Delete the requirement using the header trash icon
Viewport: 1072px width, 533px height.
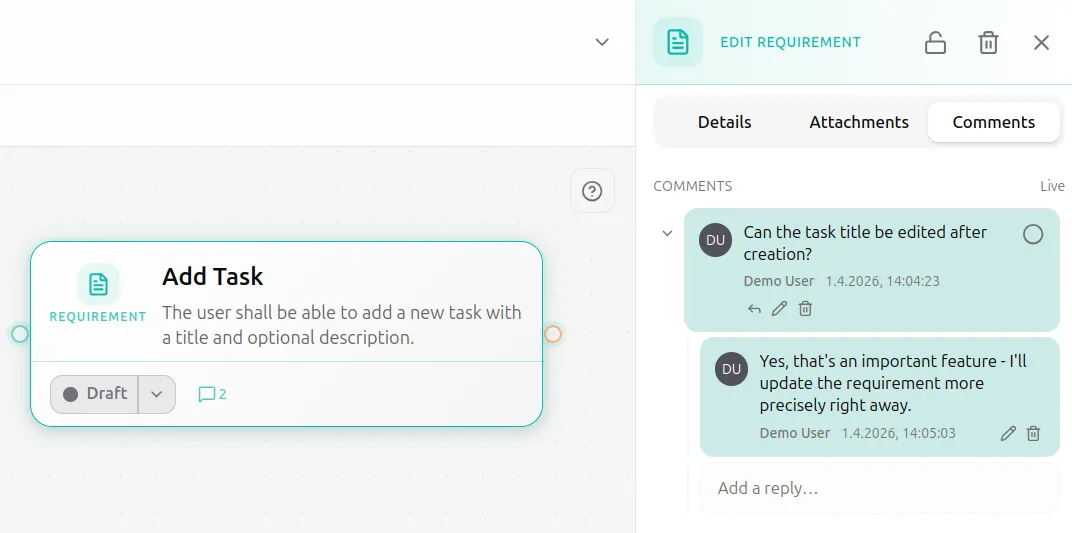988,42
